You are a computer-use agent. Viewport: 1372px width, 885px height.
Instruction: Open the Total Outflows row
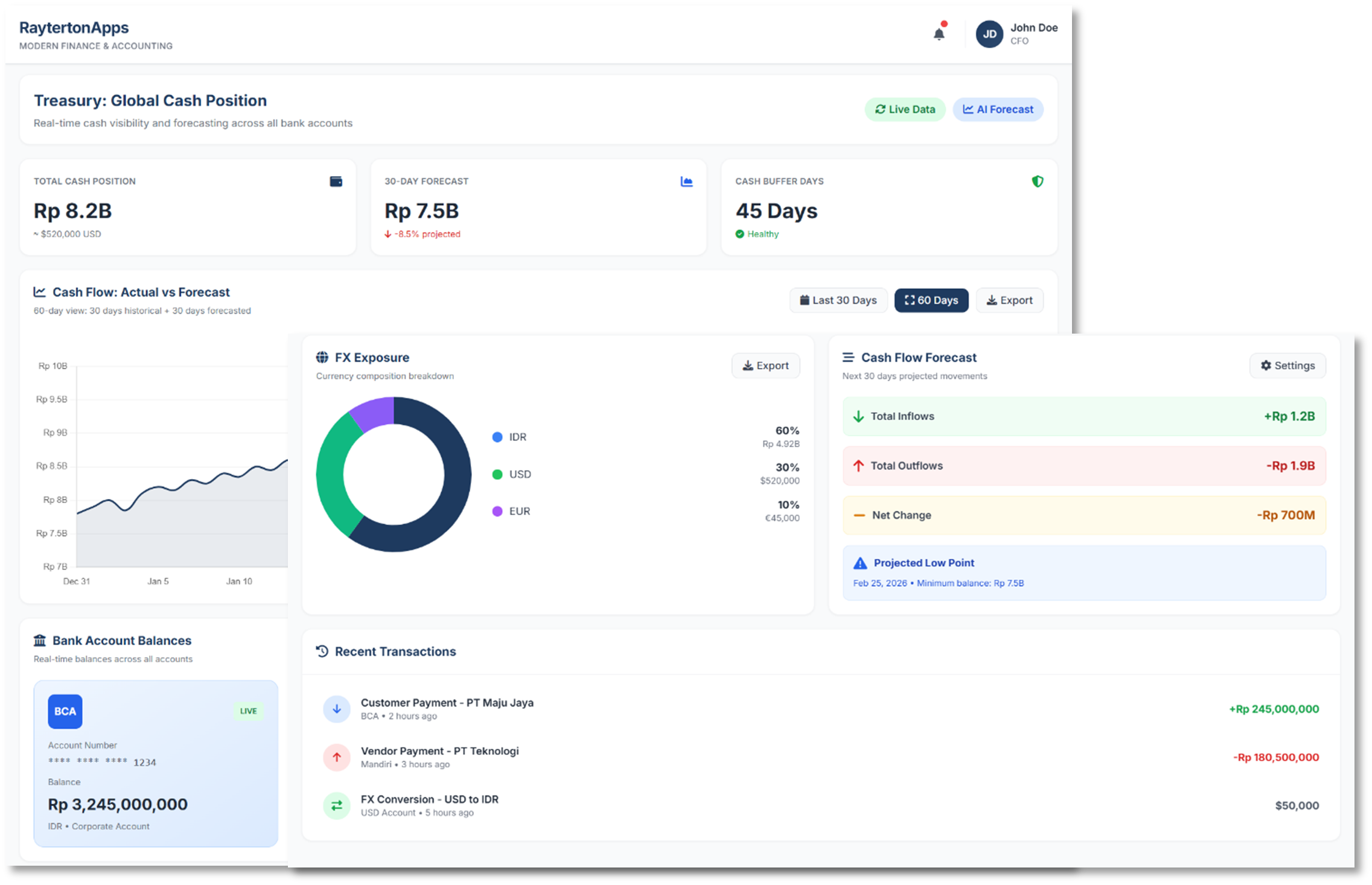click(x=1083, y=466)
